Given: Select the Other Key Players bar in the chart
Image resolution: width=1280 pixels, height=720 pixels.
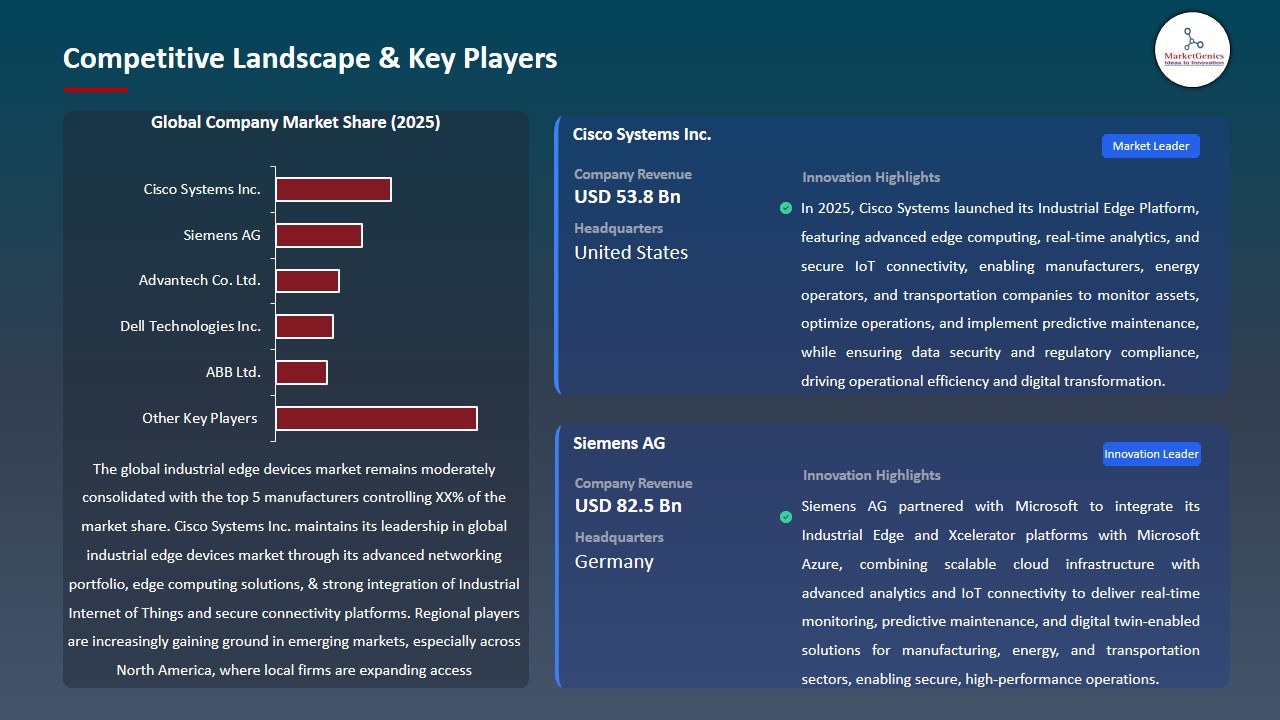Looking at the screenshot, I should [376, 418].
